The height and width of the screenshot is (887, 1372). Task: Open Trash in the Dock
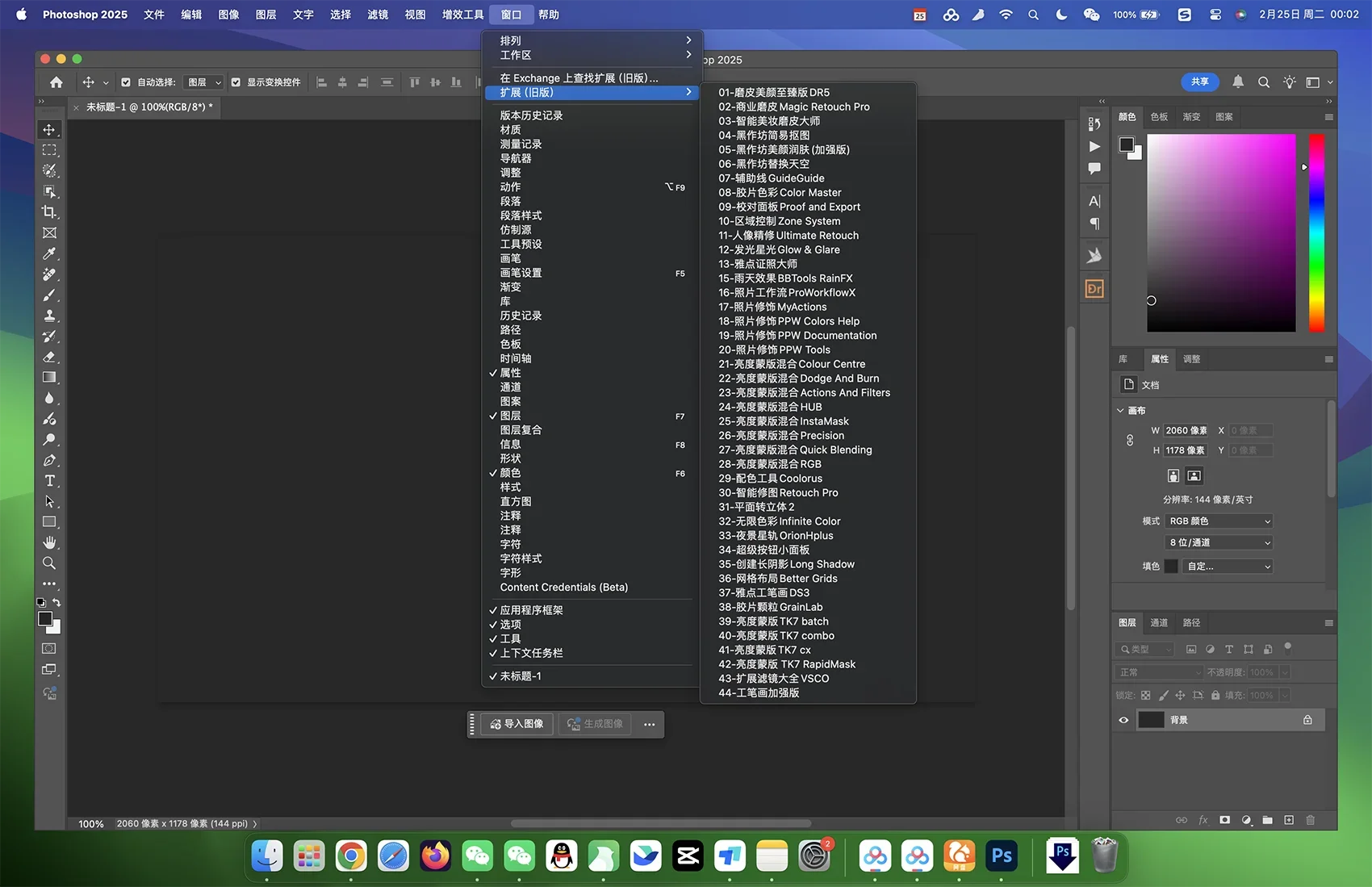point(1105,856)
